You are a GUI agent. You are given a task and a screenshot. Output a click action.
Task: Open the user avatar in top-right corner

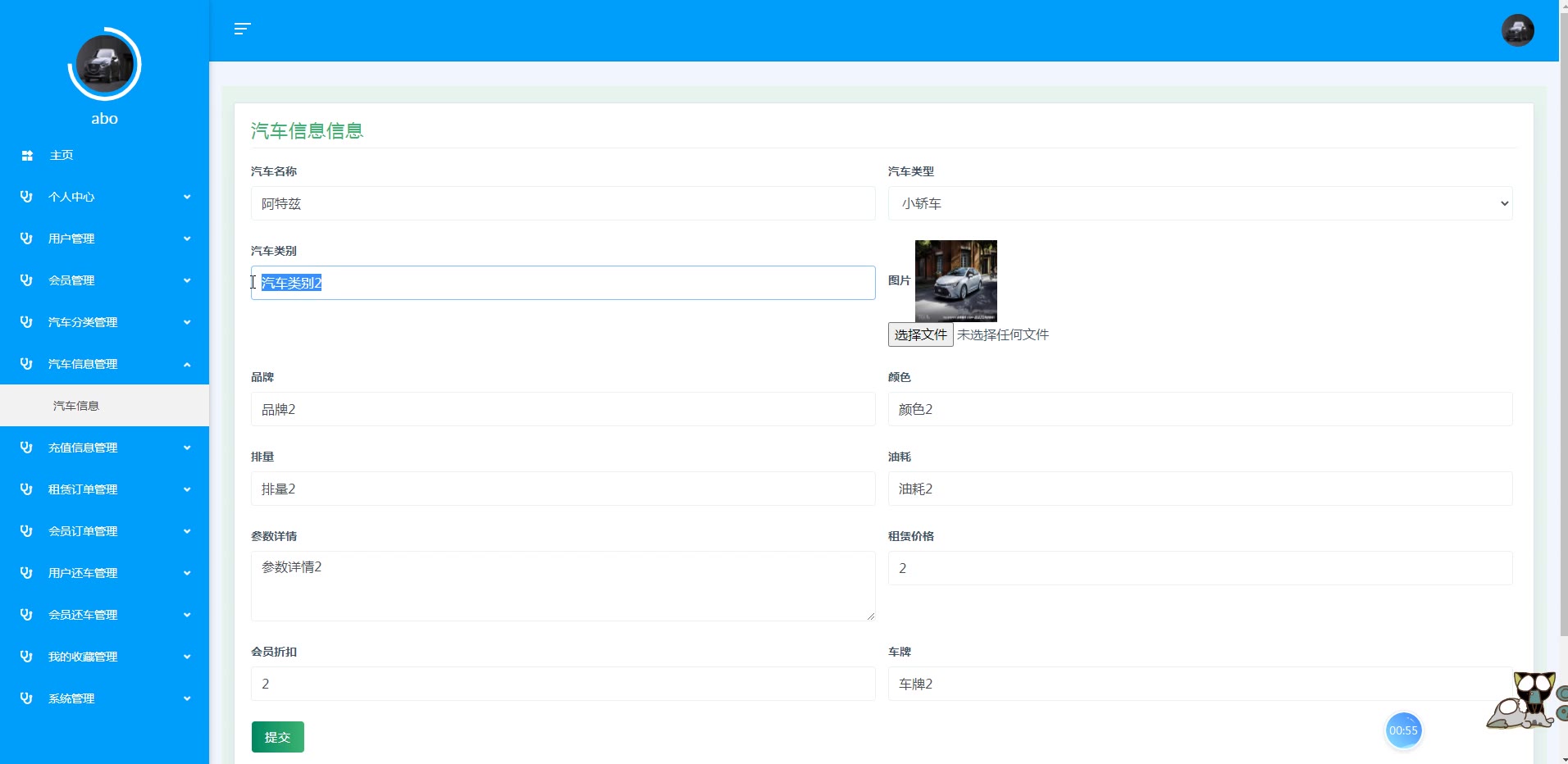(1517, 30)
